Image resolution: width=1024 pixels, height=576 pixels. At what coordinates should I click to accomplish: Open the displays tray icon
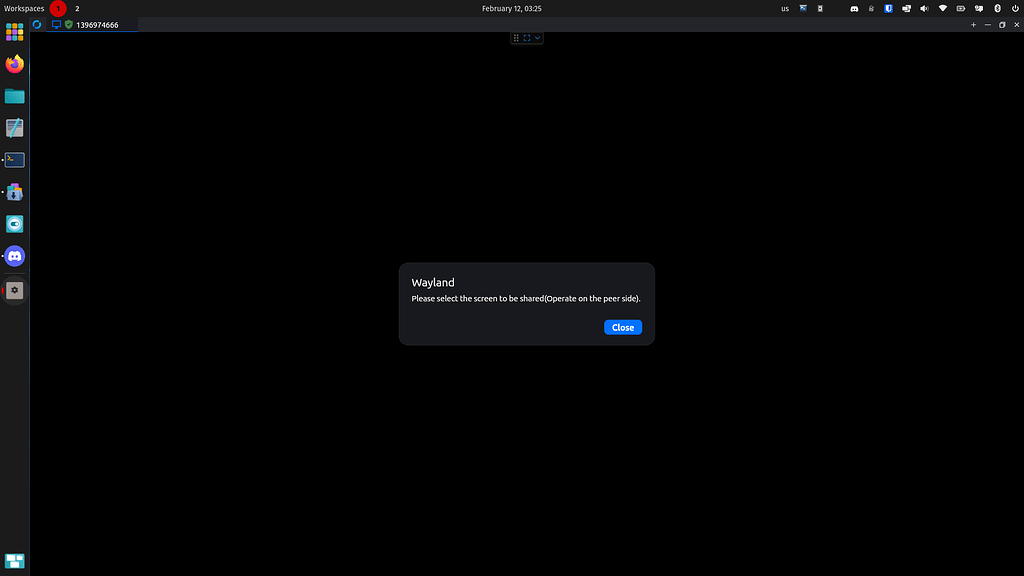(906, 8)
